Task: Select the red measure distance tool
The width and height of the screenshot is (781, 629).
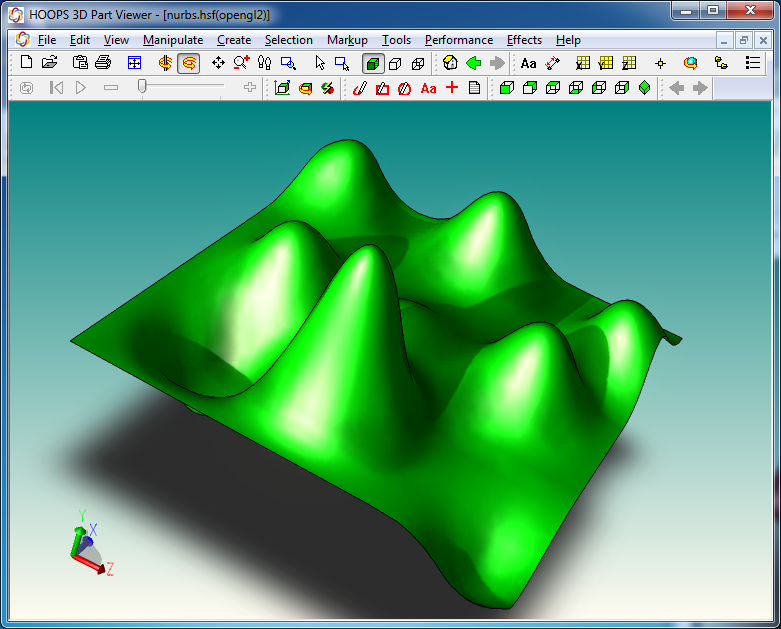Action: [552, 63]
